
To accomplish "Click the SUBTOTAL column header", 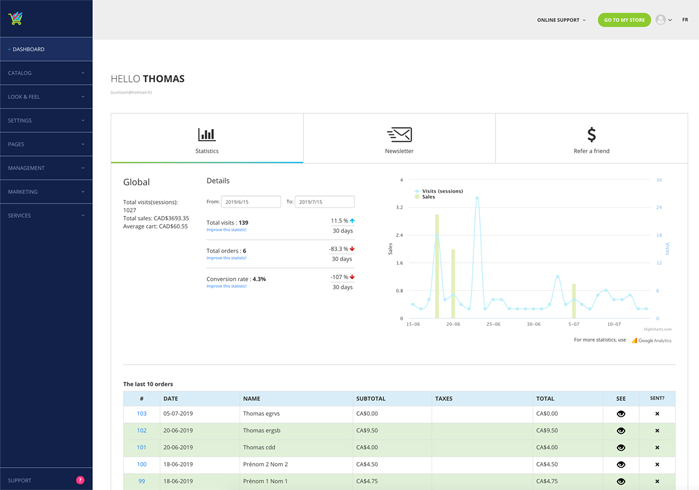I will point(370,399).
